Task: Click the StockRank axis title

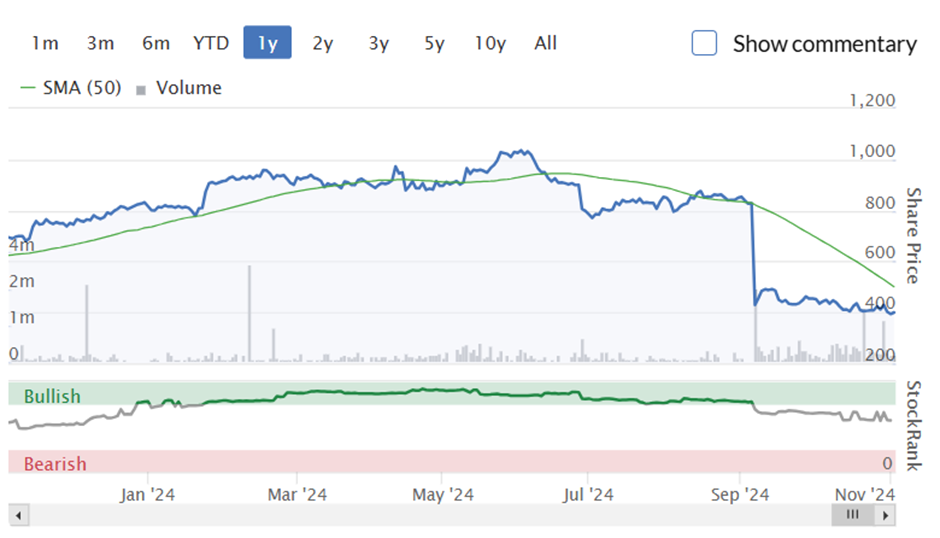Action: click(912, 425)
